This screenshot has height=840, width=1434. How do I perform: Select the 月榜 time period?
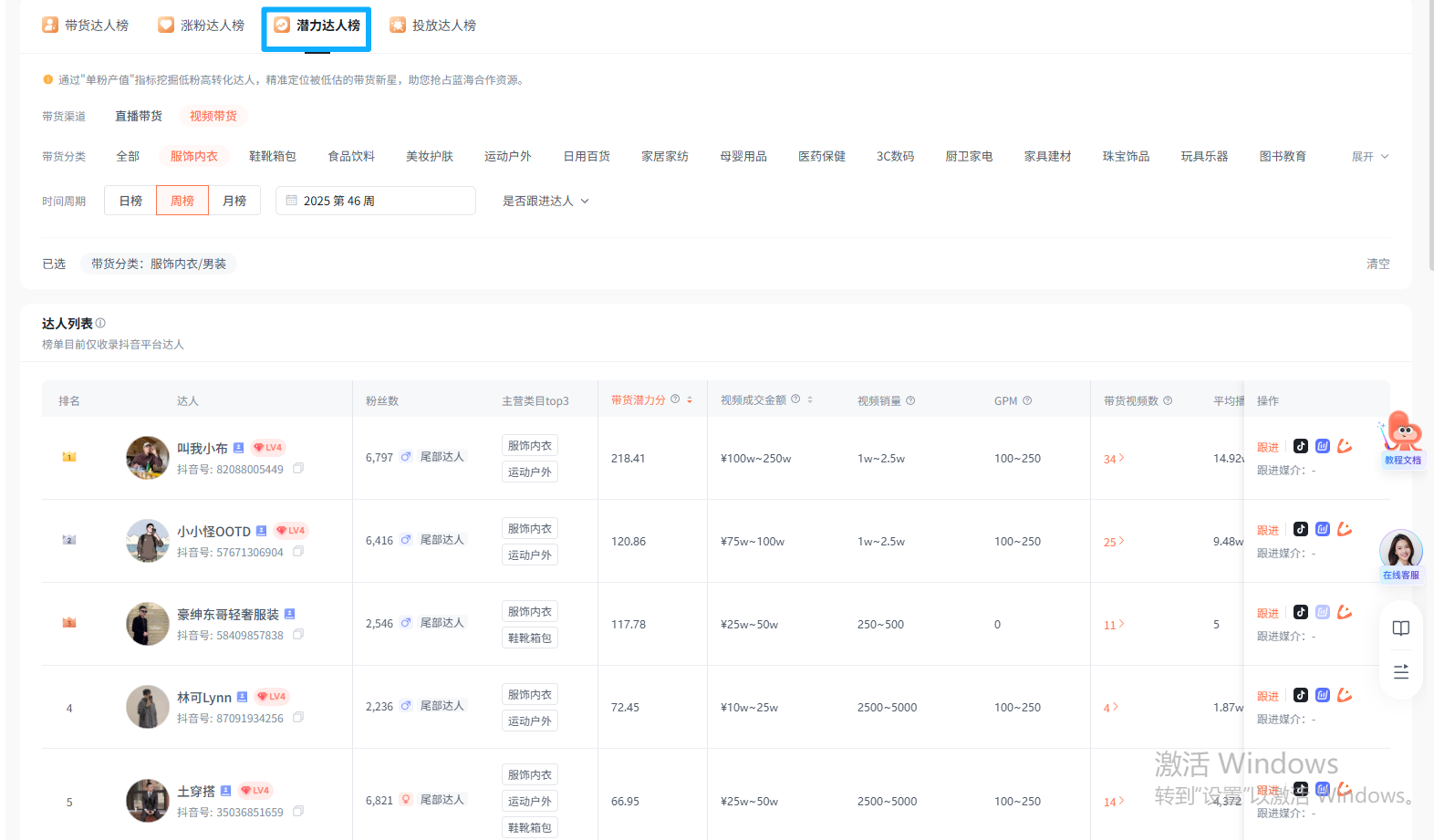[x=234, y=201]
